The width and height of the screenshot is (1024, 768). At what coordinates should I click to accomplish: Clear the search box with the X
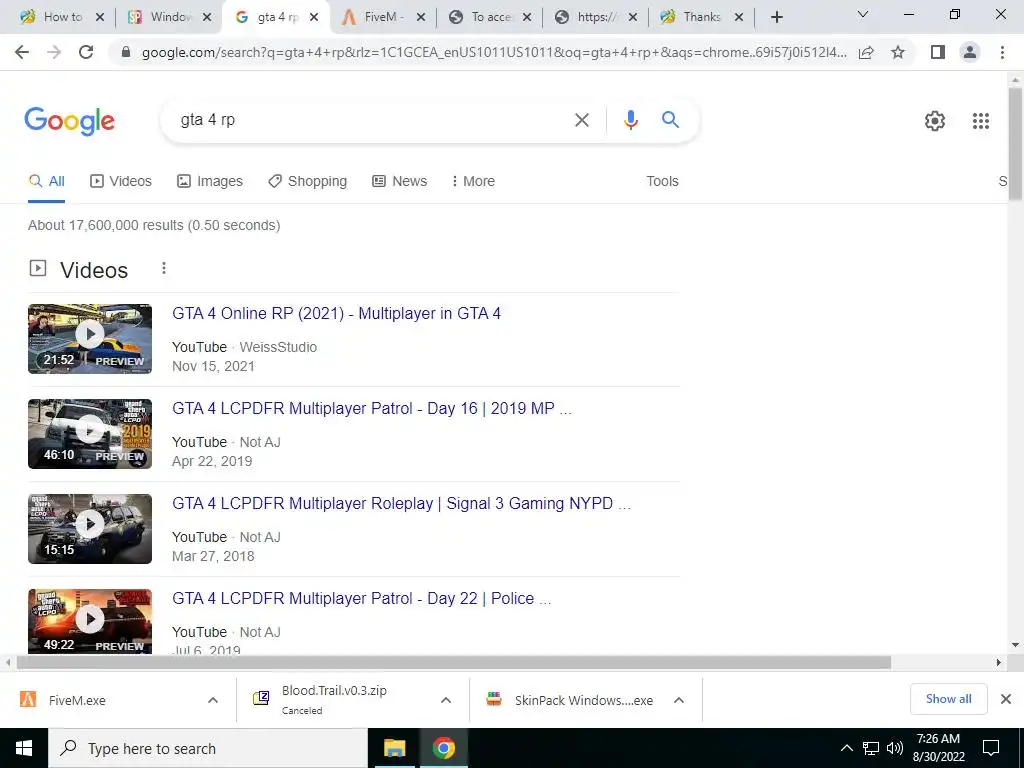pos(581,120)
